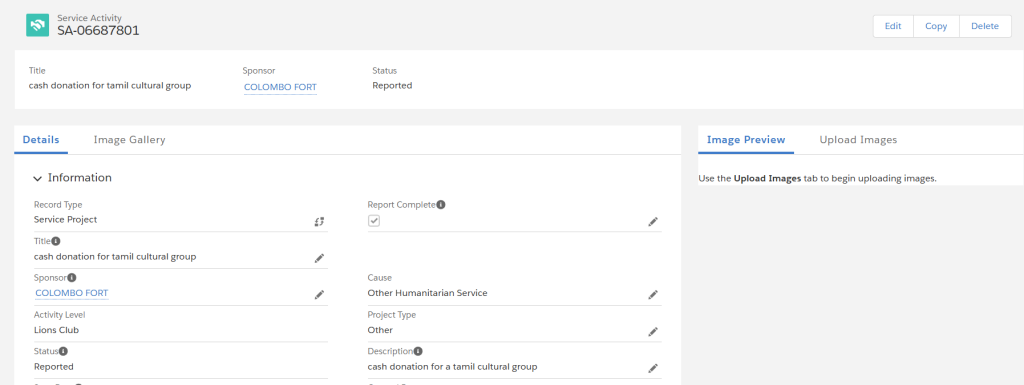Open COLOMBO FORT link in Sponsor field

click(72, 293)
